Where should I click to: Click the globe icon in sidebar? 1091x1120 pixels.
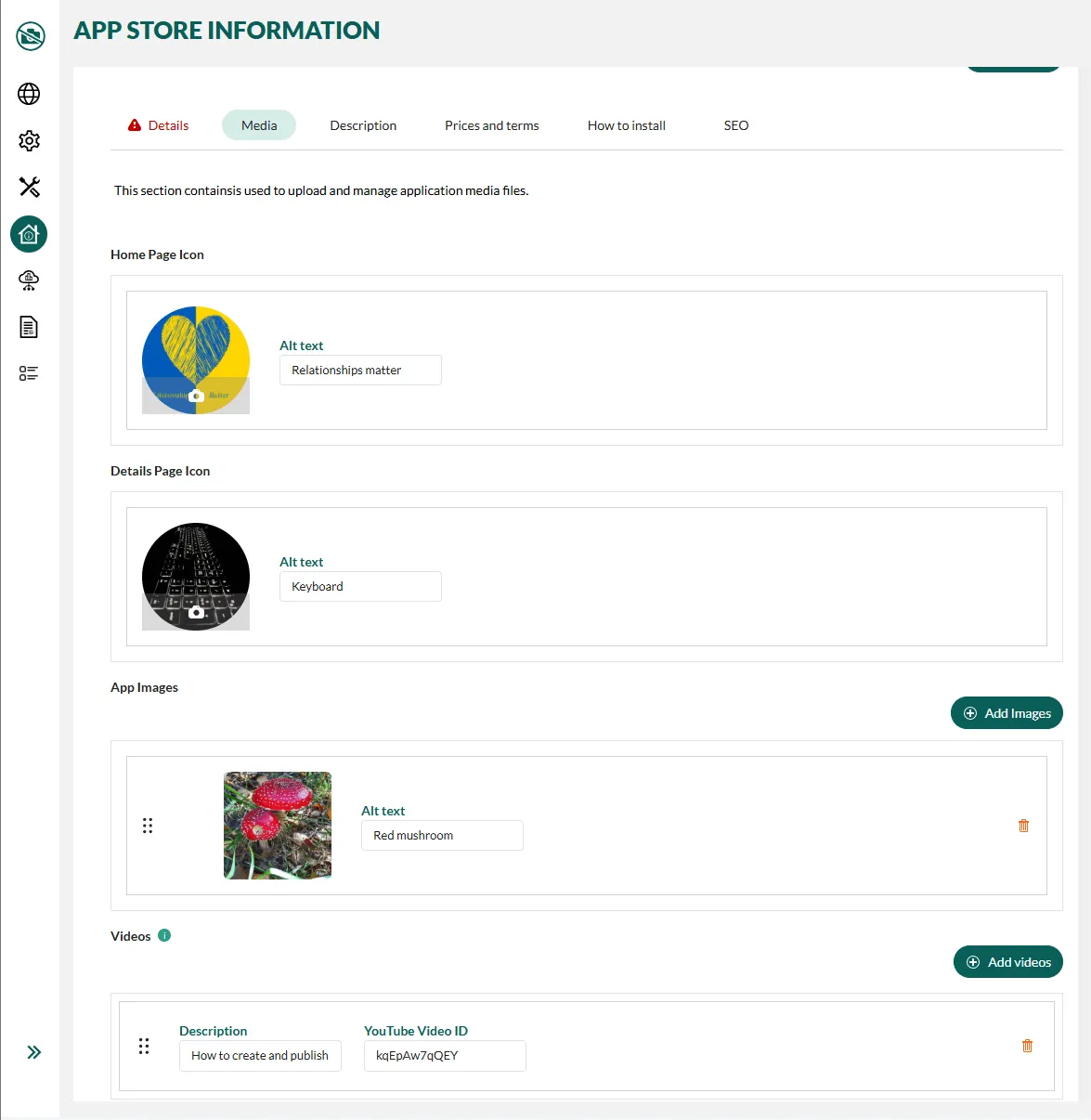(29, 94)
